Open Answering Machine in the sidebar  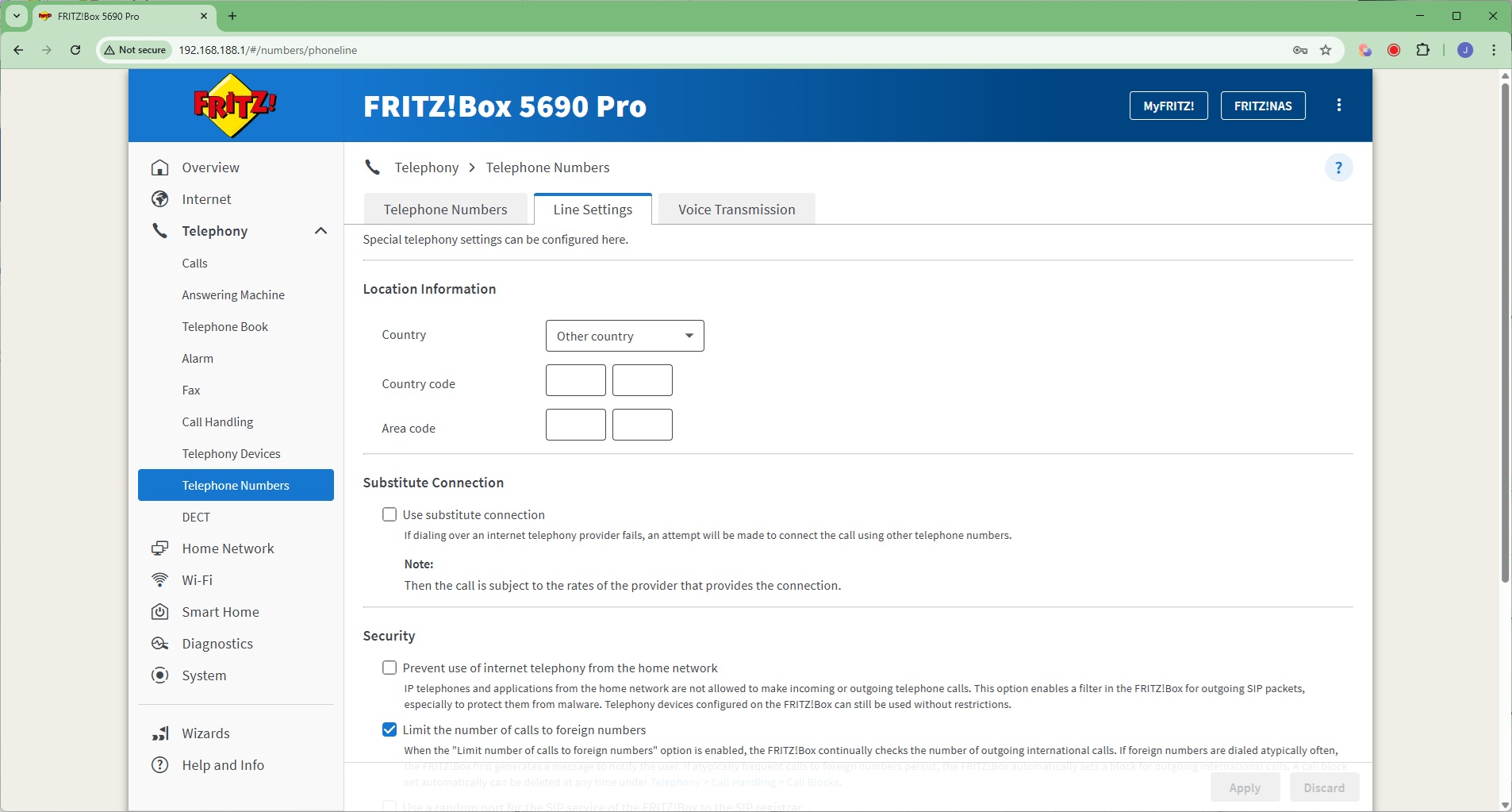[x=233, y=294]
